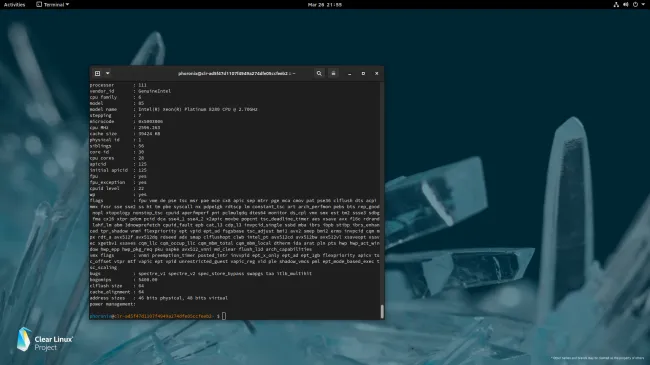Click the 'processor' line at top
The image size is (650, 365).
(x=118, y=85)
